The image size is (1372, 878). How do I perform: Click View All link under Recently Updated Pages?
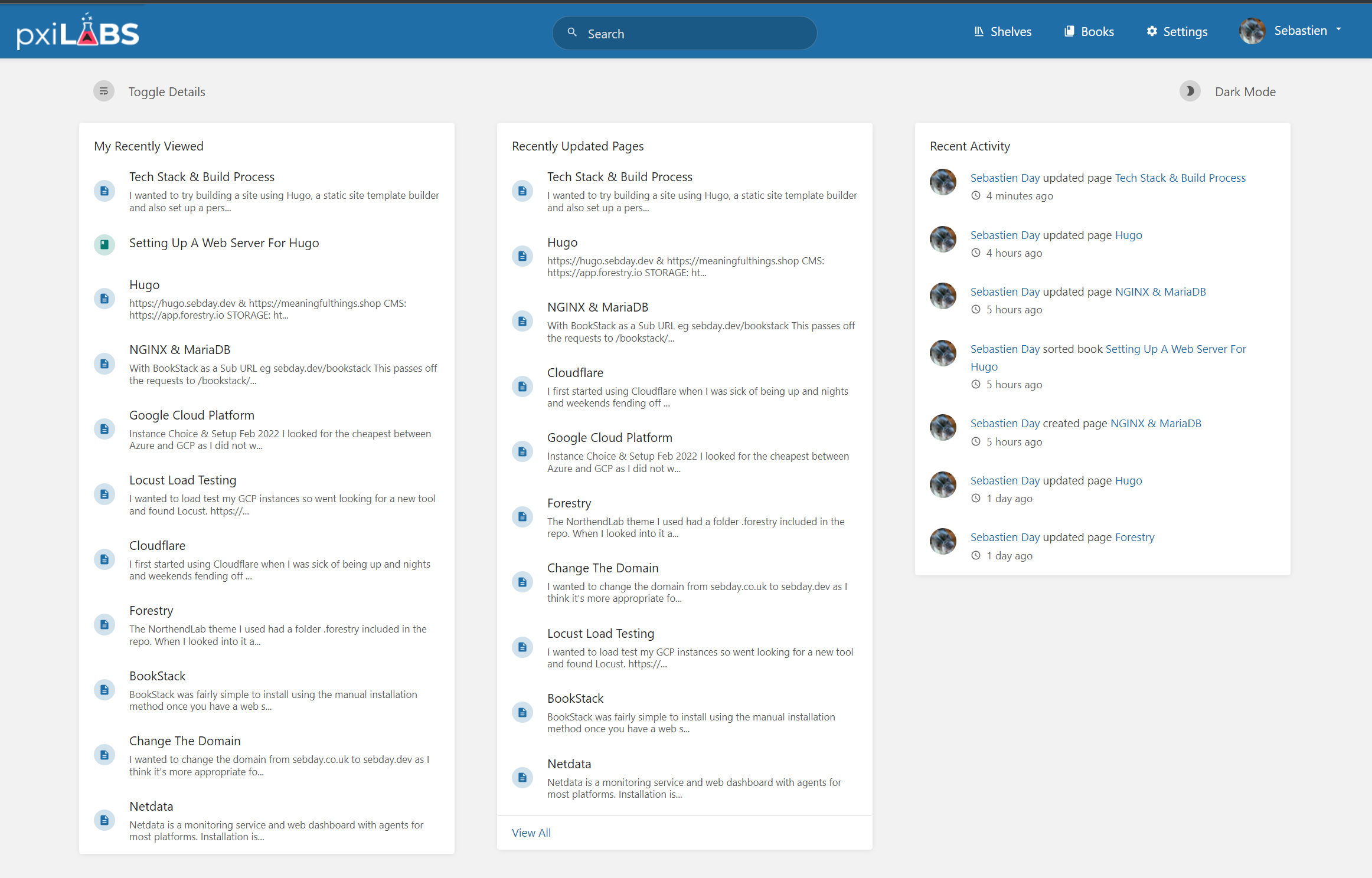pyautogui.click(x=531, y=833)
